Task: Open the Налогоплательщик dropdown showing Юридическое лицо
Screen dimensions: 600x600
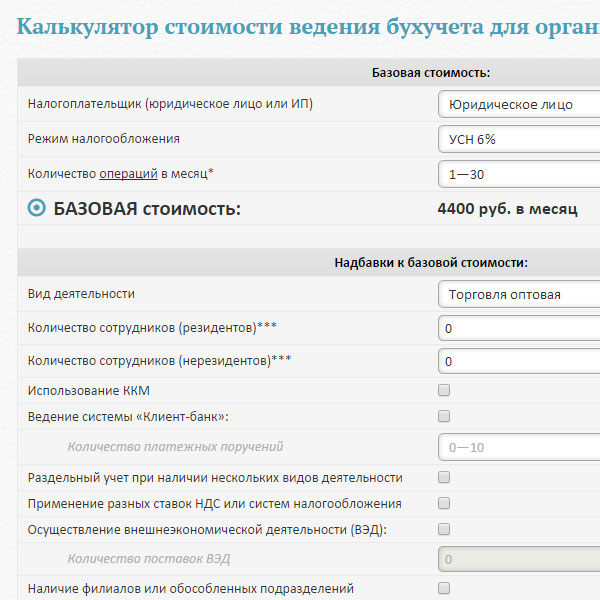Action: point(519,104)
